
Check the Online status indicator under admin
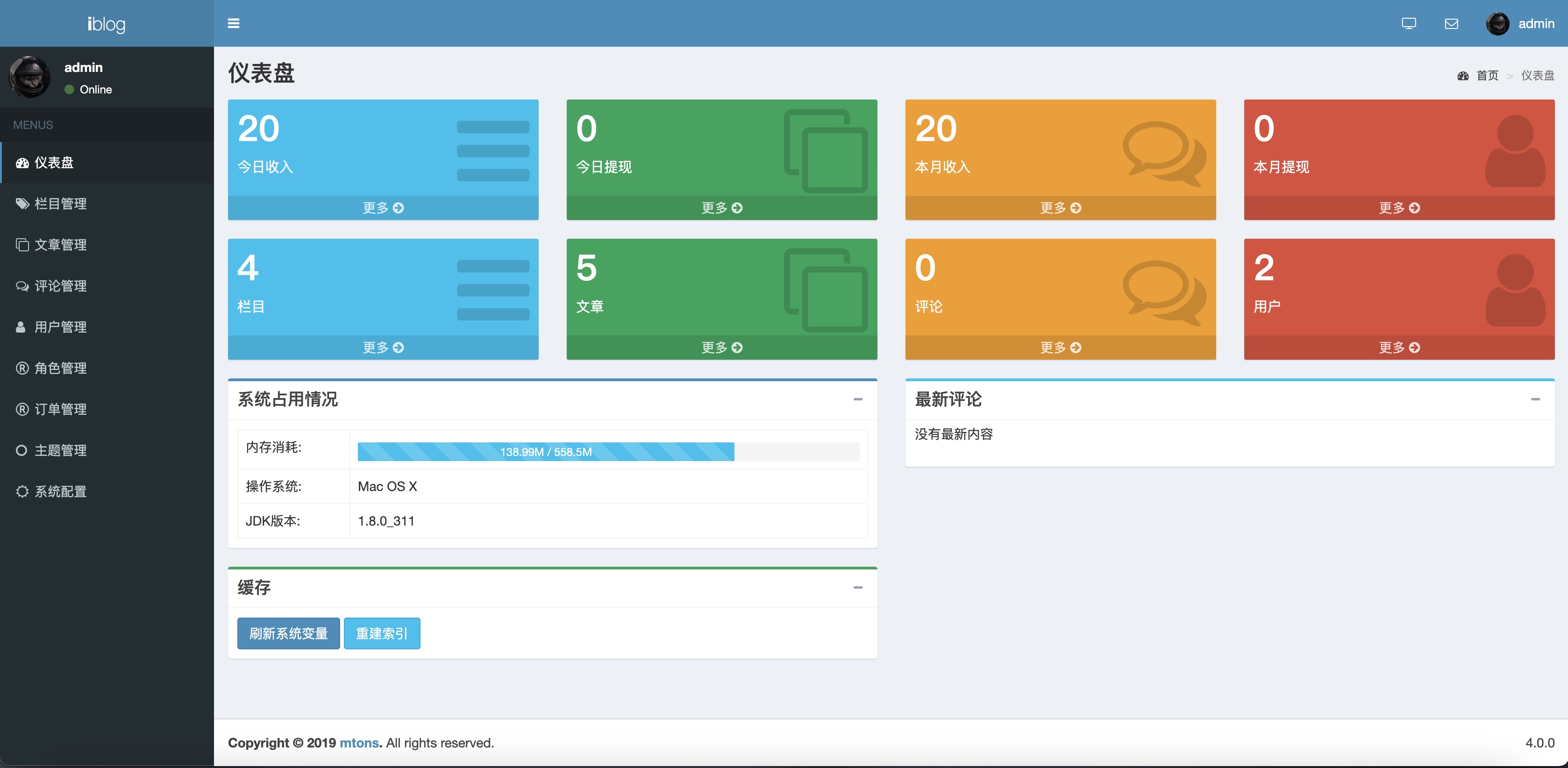[71, 89]
